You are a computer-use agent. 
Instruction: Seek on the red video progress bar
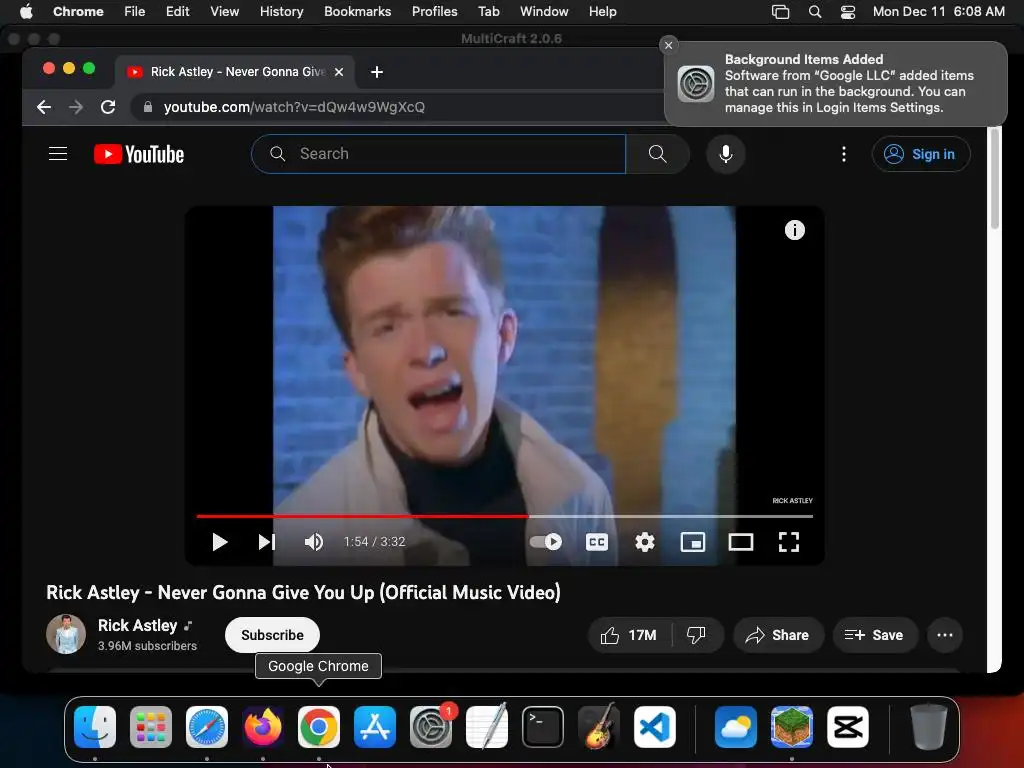pyautogui.click(x=505, y=516)
